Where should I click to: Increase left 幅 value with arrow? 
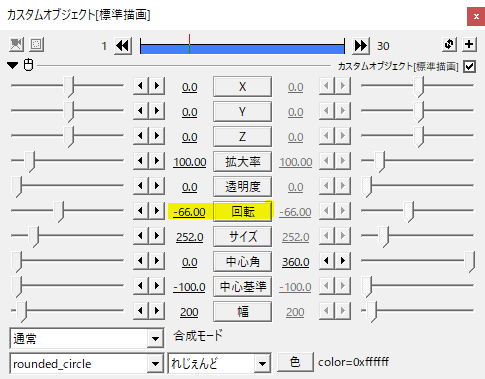pyautogui.click(x=157, y=311)
